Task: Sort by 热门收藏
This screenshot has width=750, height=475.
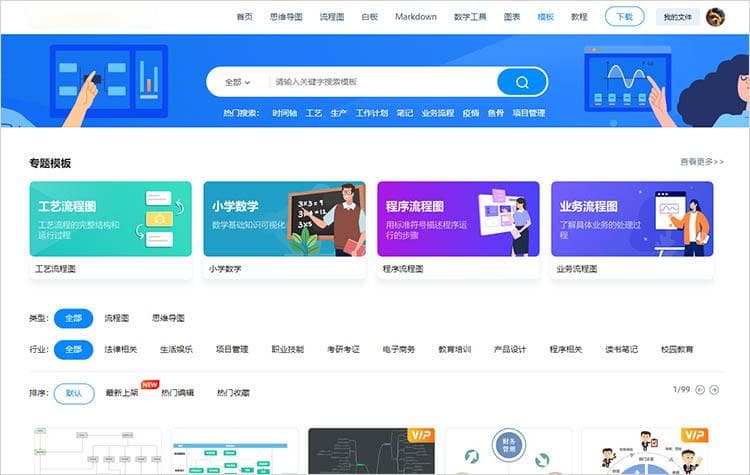Action: coord(233,393)
